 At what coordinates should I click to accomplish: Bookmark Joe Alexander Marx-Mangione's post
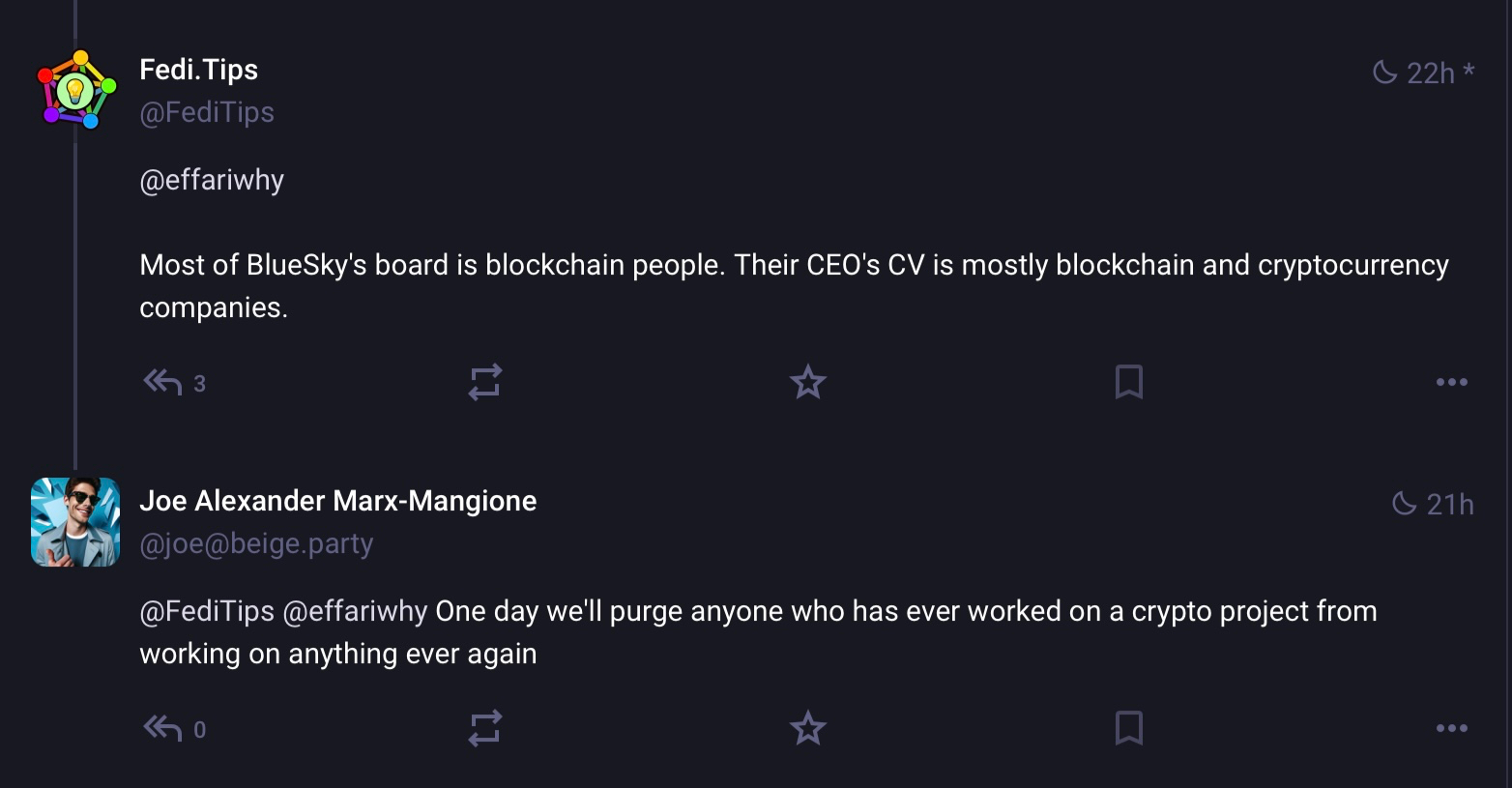(1128, 729)
